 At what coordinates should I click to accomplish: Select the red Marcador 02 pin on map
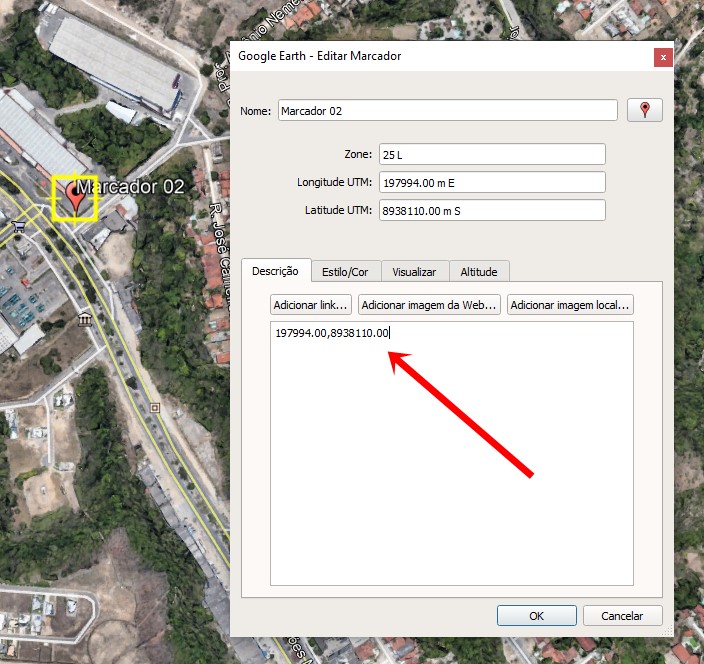[x=75, y=197]
